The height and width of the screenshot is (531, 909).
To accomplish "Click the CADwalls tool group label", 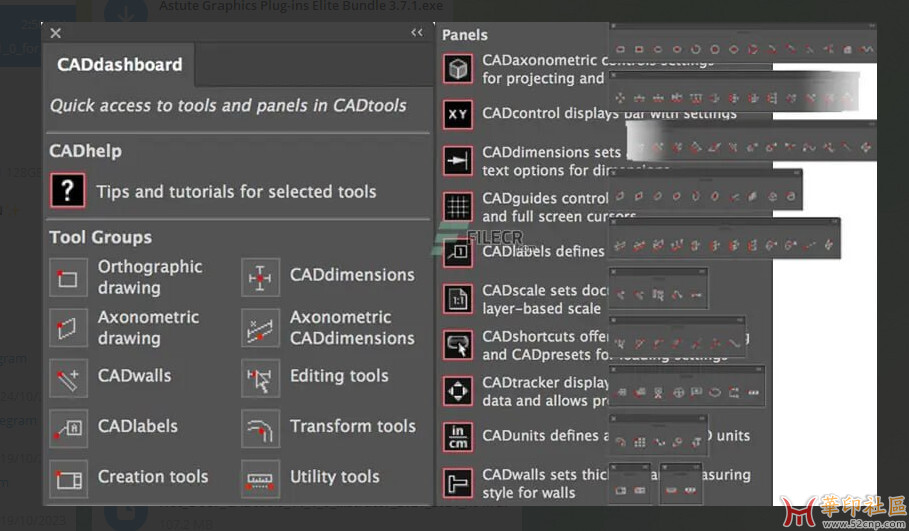I will pos(134,376).
